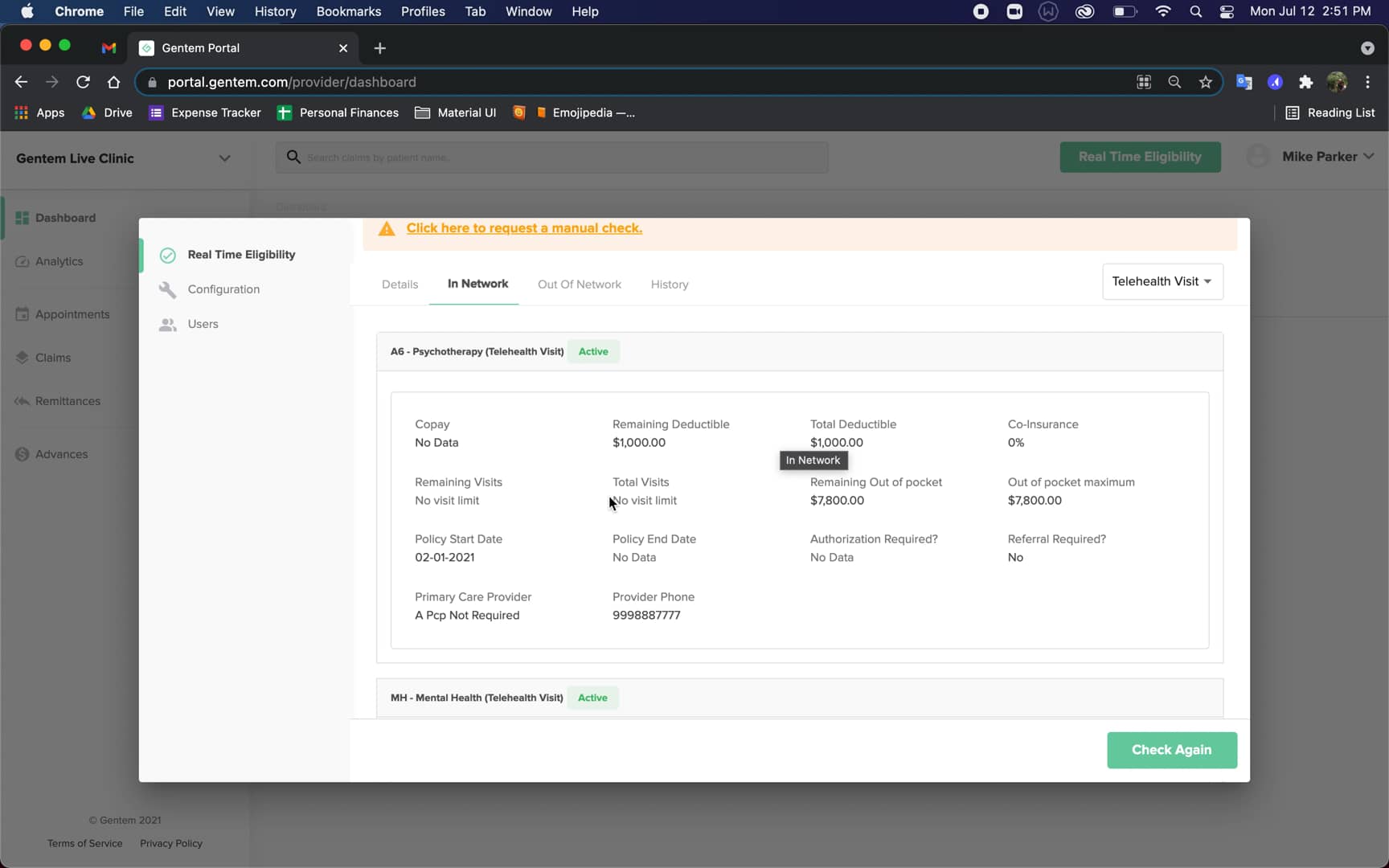Image resolution: width=1389 pixels, height=868 pixels.
Task: Open macOS Spotlight search icon
Action: (1195, 11)
